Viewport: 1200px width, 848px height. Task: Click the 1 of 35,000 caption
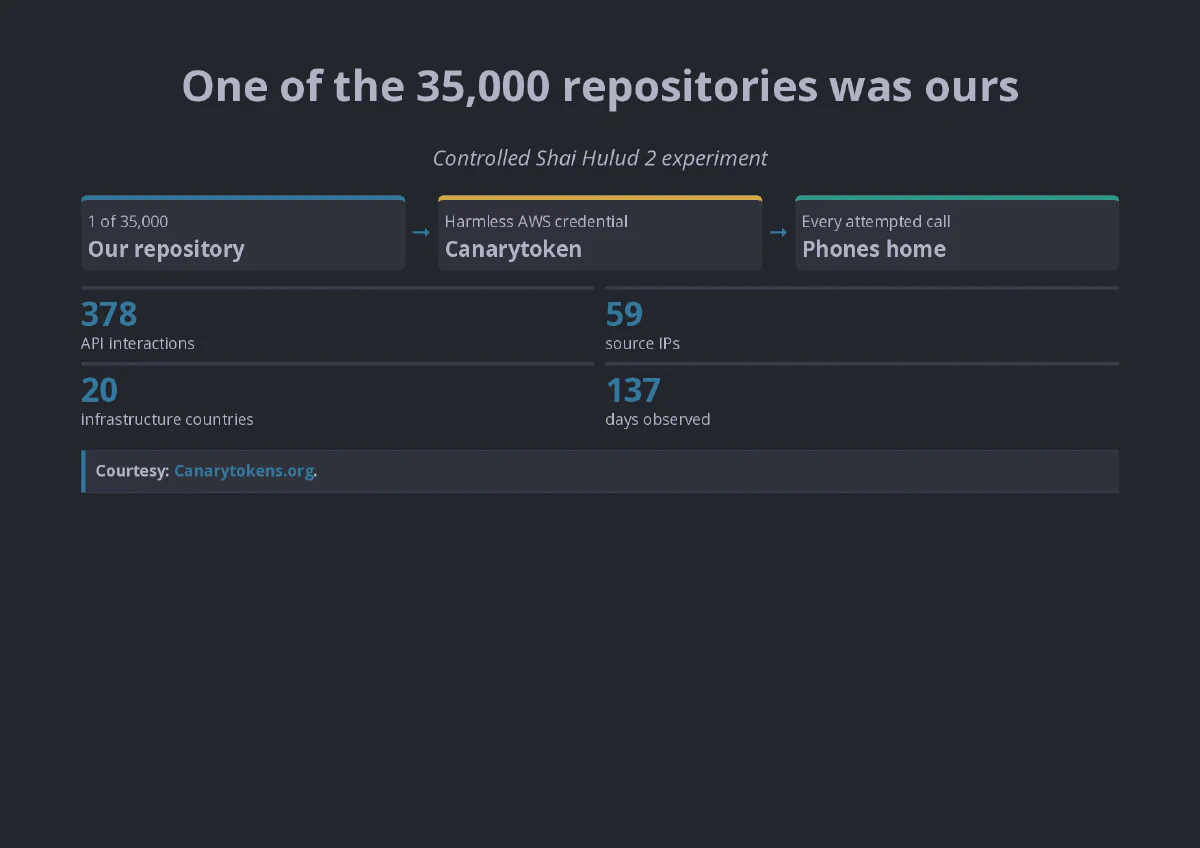(x=128, y=221)
